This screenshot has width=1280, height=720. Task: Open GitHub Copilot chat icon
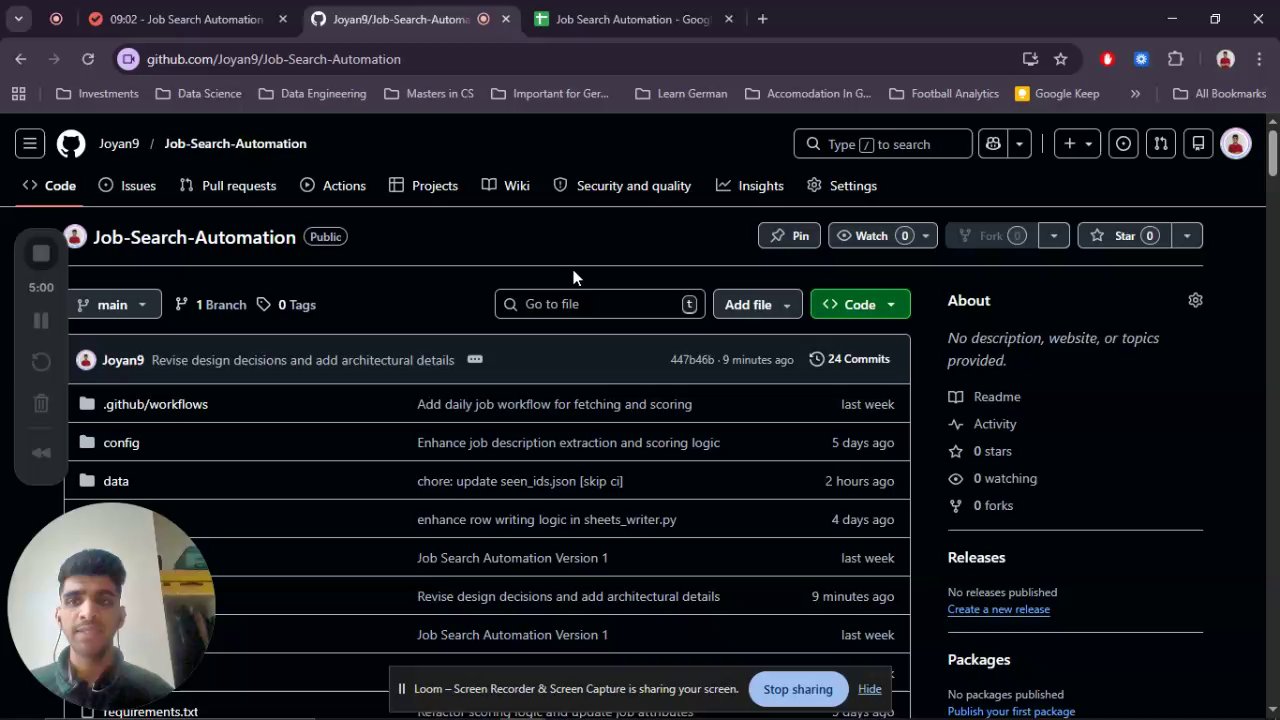[993, 144]
